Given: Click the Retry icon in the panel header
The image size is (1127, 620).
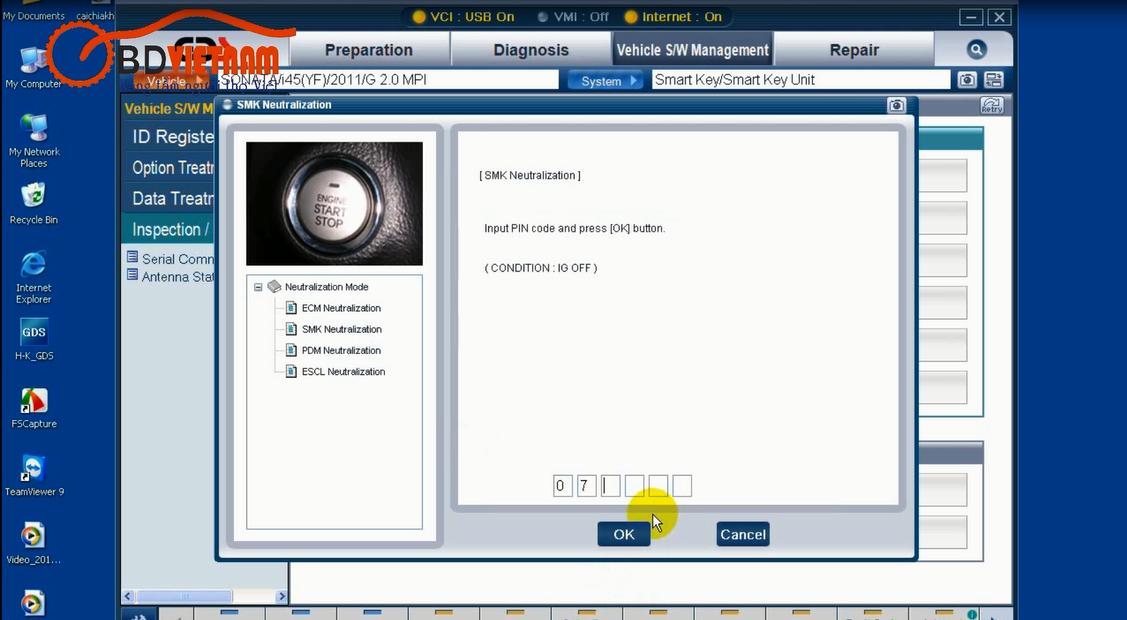Looking at the screenshot, I should (x=991, y=106).
